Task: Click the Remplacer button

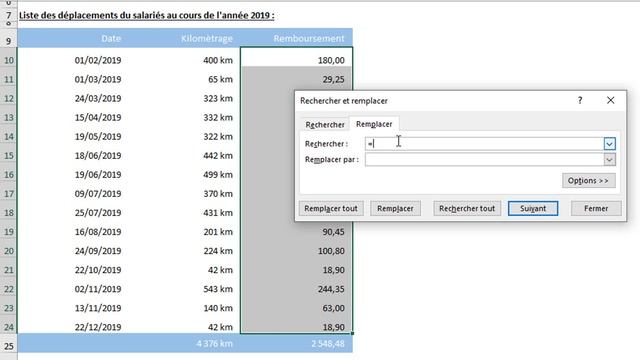Action: (x=395, y=208)
